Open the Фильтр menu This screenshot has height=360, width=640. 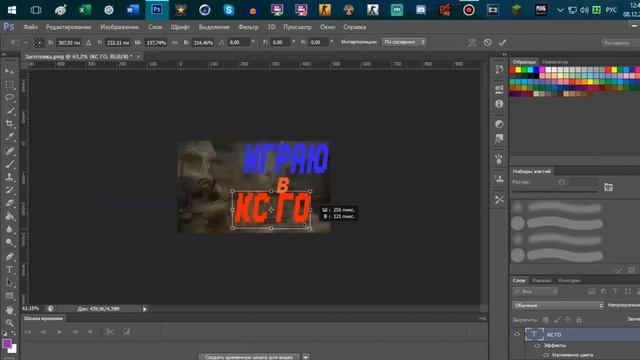click(x=248, y=27)
